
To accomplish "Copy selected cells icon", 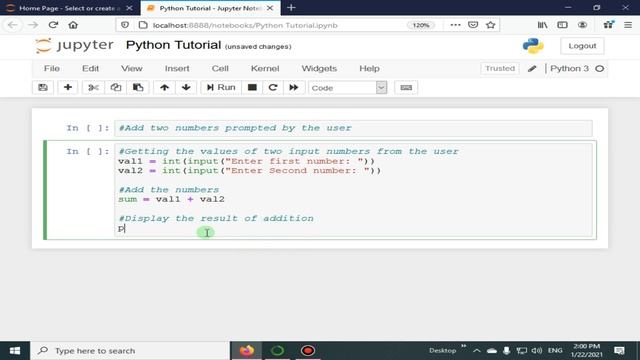I will pos(116,87).
